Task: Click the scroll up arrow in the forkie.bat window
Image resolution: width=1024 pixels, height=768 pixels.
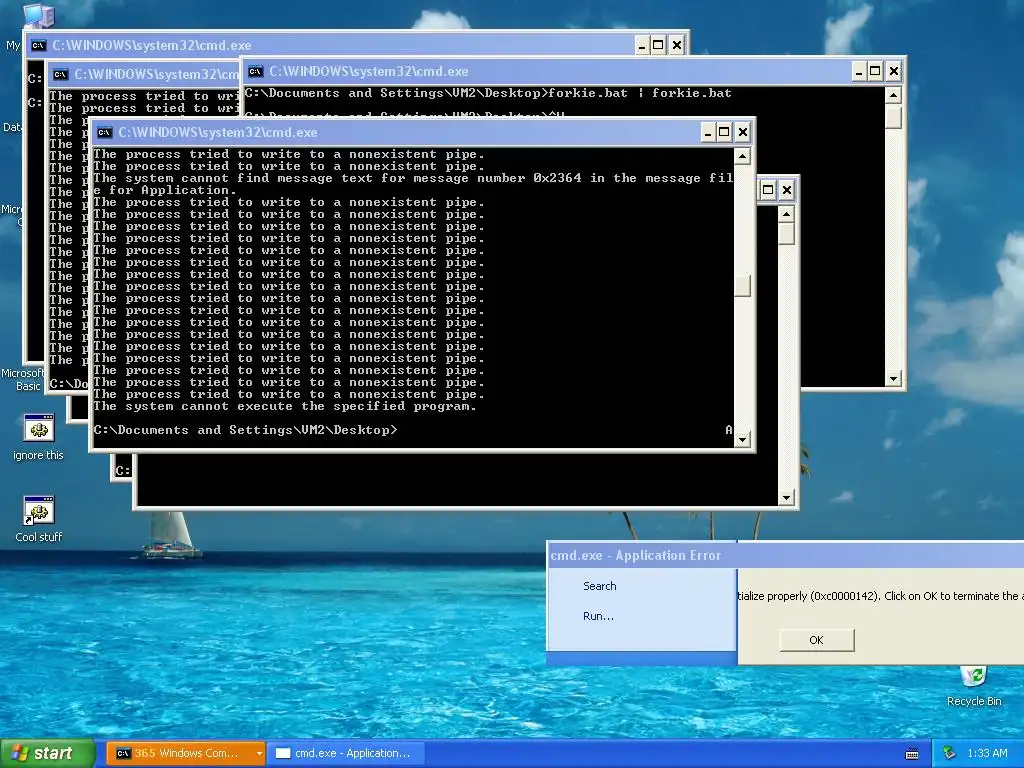Action: coord(893,95)
